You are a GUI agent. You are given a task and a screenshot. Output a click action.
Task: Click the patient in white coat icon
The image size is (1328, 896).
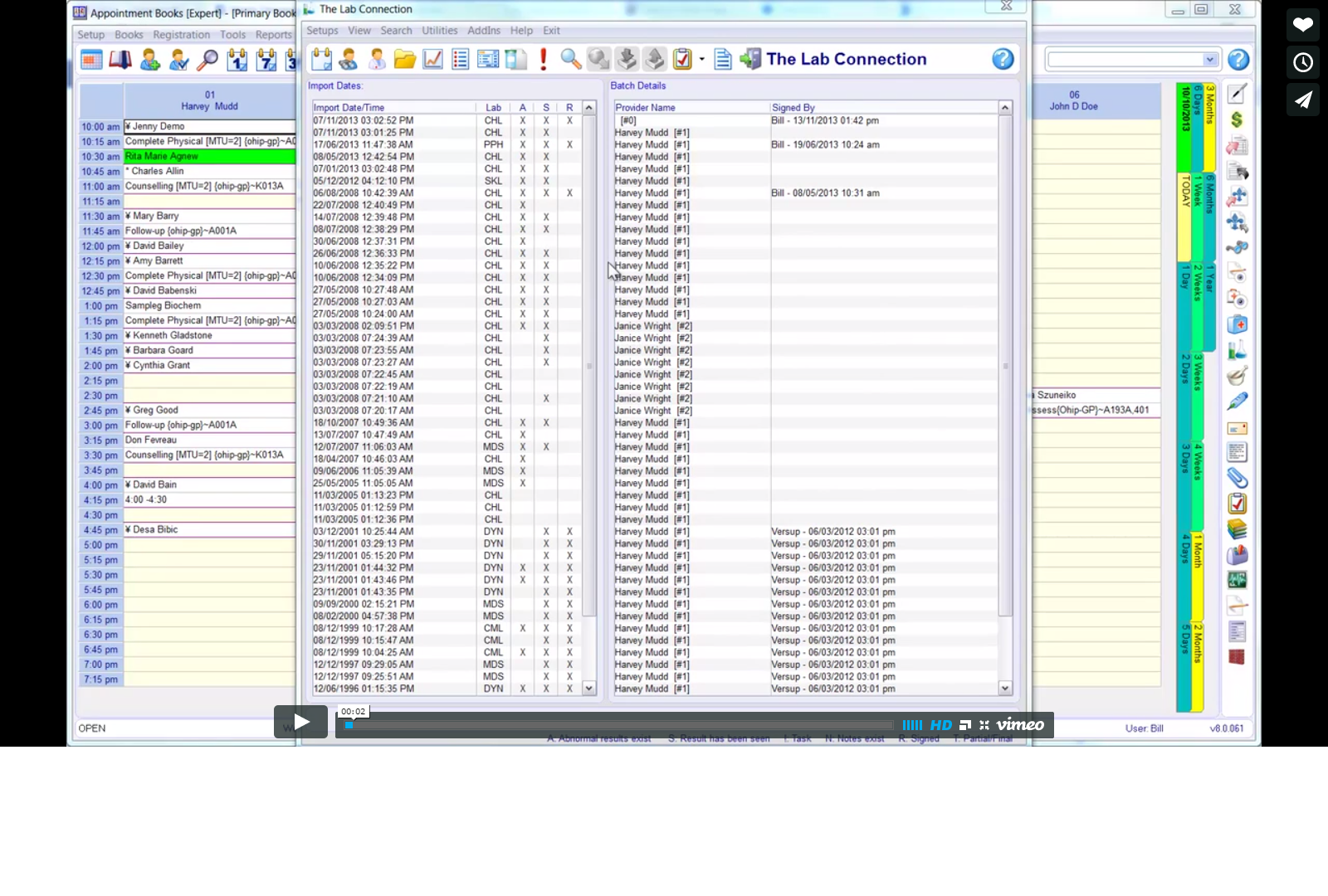point(377,59)
